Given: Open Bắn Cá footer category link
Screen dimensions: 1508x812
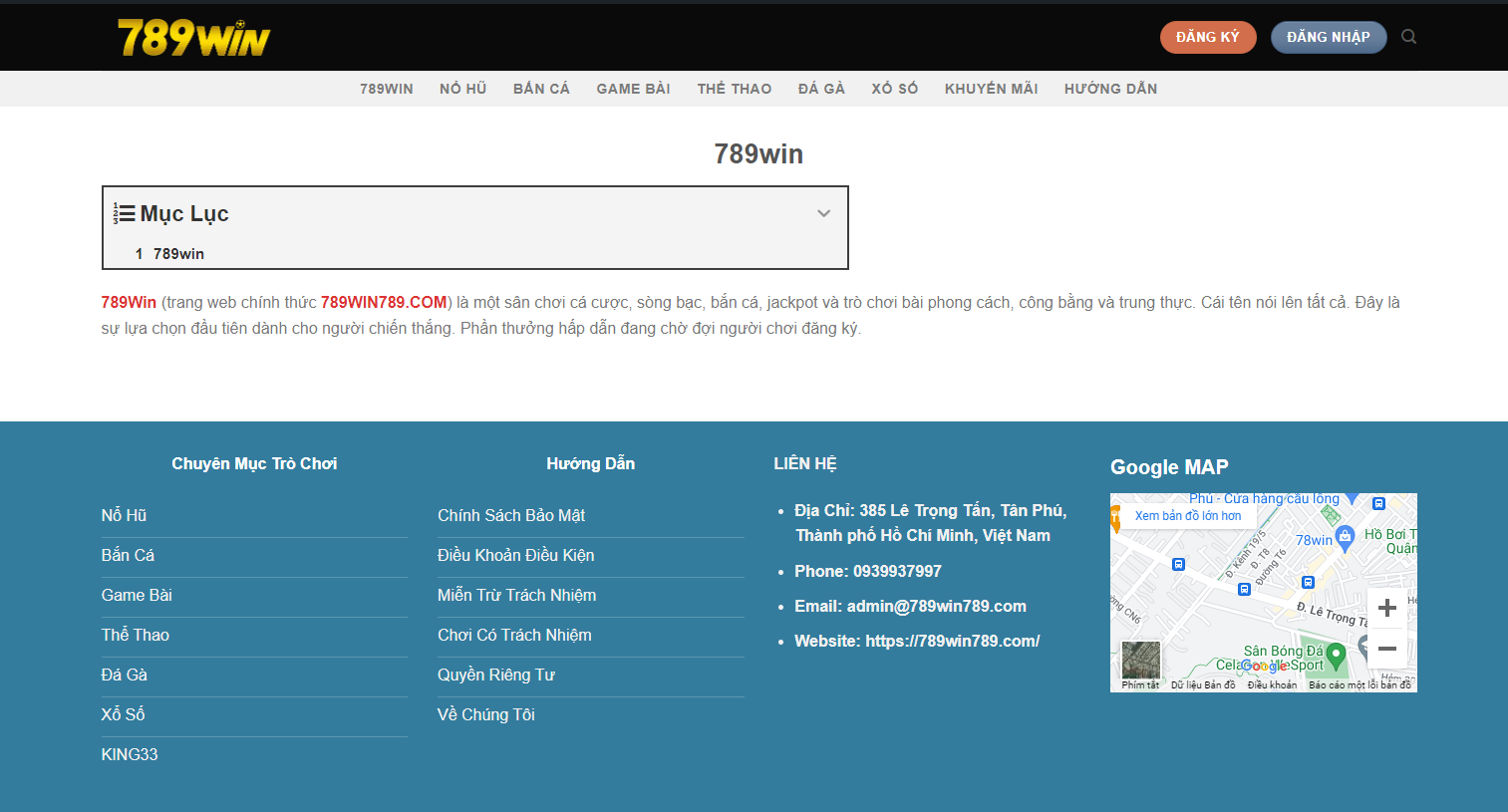Looking at the screenshot, I should click(x=128, y=555).
